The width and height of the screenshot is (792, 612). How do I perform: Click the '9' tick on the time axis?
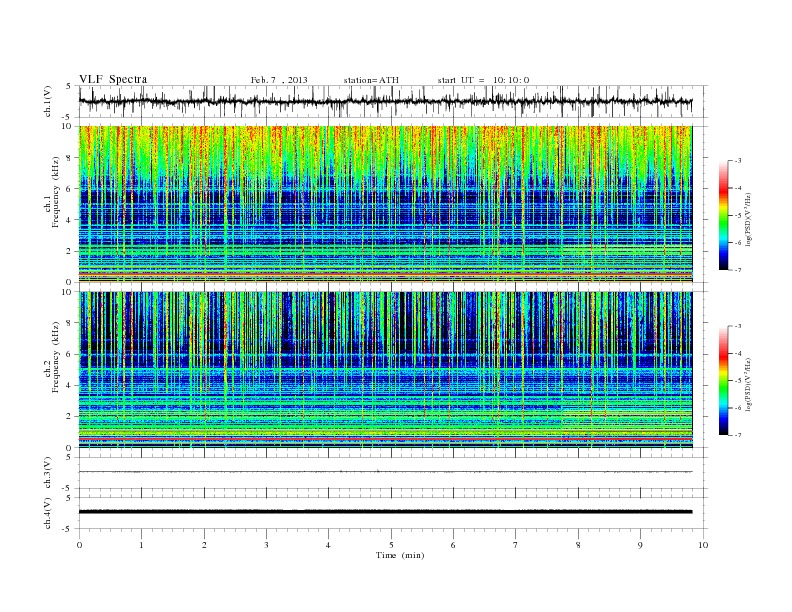pyautogui.click(x=640, y=545)
